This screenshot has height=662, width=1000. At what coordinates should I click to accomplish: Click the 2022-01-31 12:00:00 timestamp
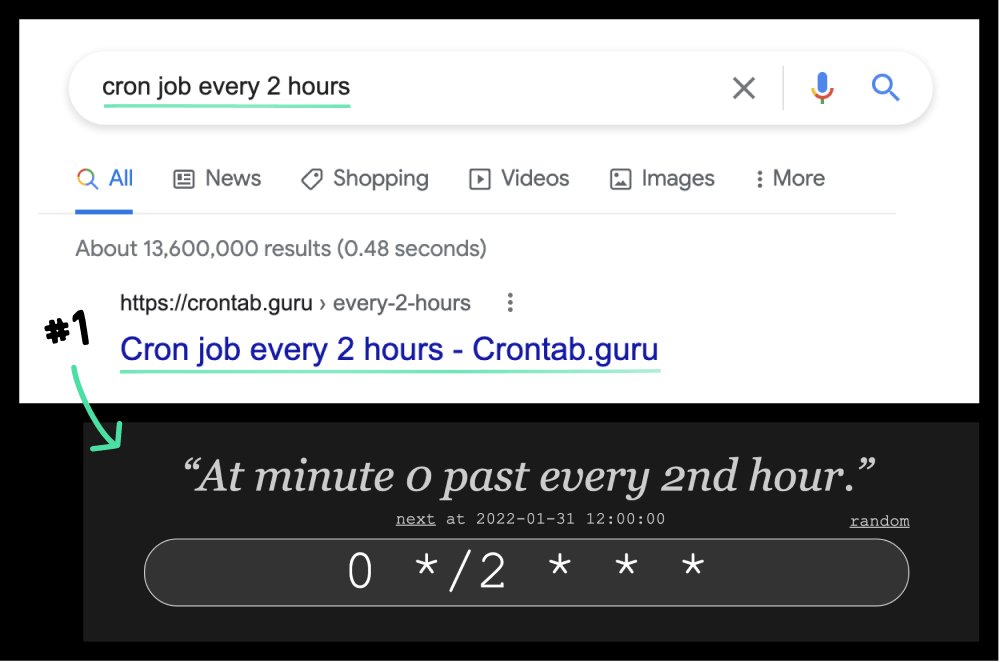[569, 519]
